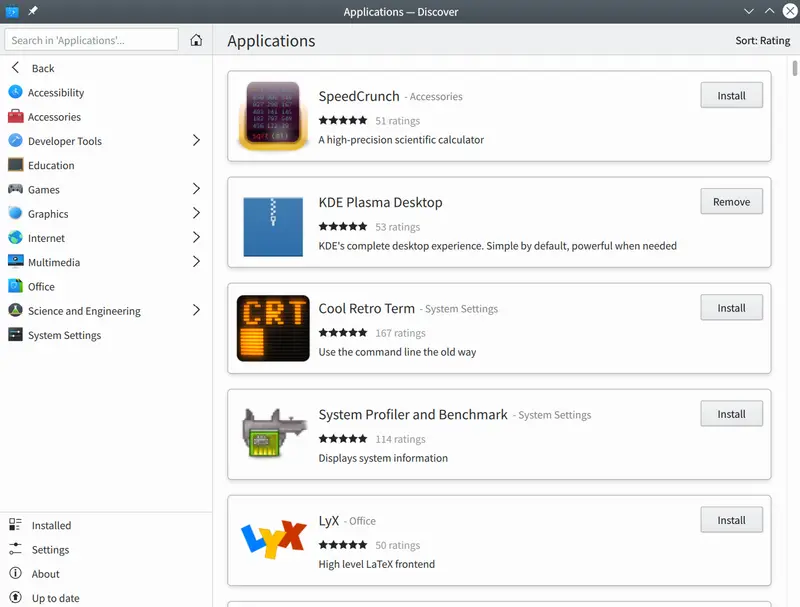800x607 pixels.
Task: Click the application list scrollbar handle
Action: (794, 68)
